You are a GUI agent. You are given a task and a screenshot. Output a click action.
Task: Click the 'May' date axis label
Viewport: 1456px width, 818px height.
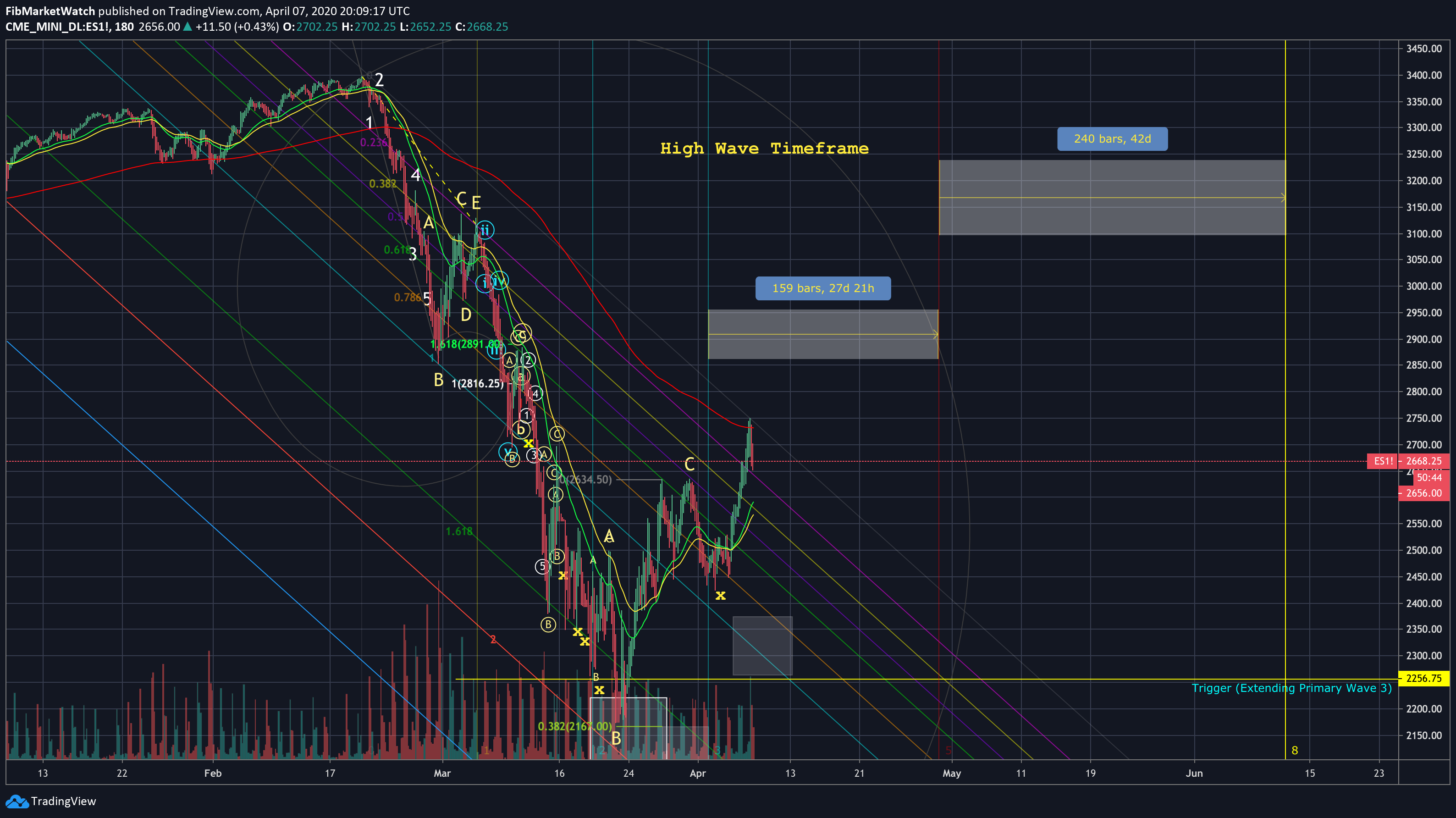(x=952, y=774)
